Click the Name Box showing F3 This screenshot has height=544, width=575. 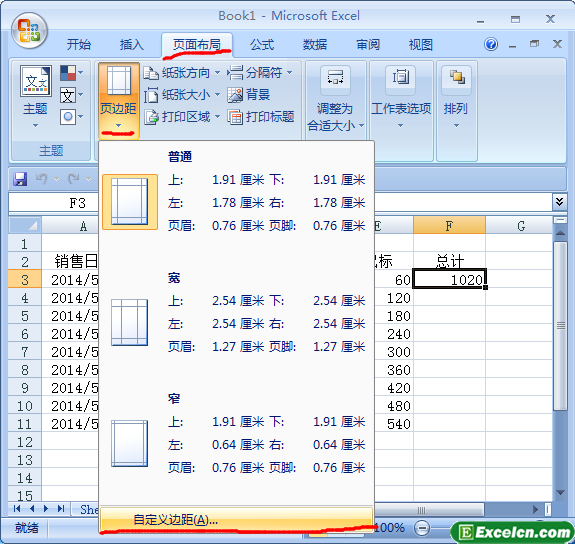(x=54, y=203)
